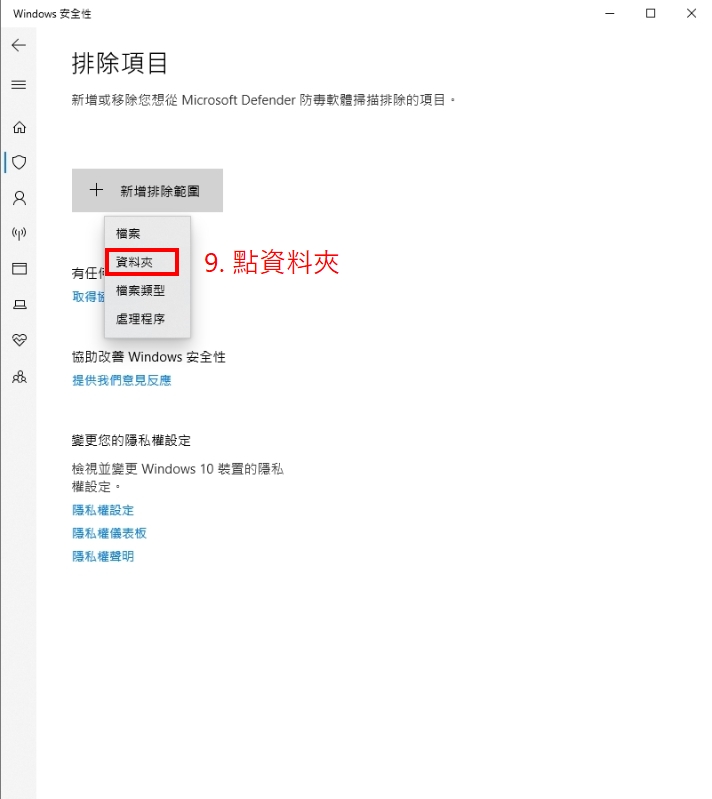Image resolution: width=712 pixels, height=799 pixels.
Task: Open 提供我們意見反應 feedback link
Action: [x=122, y=380]
